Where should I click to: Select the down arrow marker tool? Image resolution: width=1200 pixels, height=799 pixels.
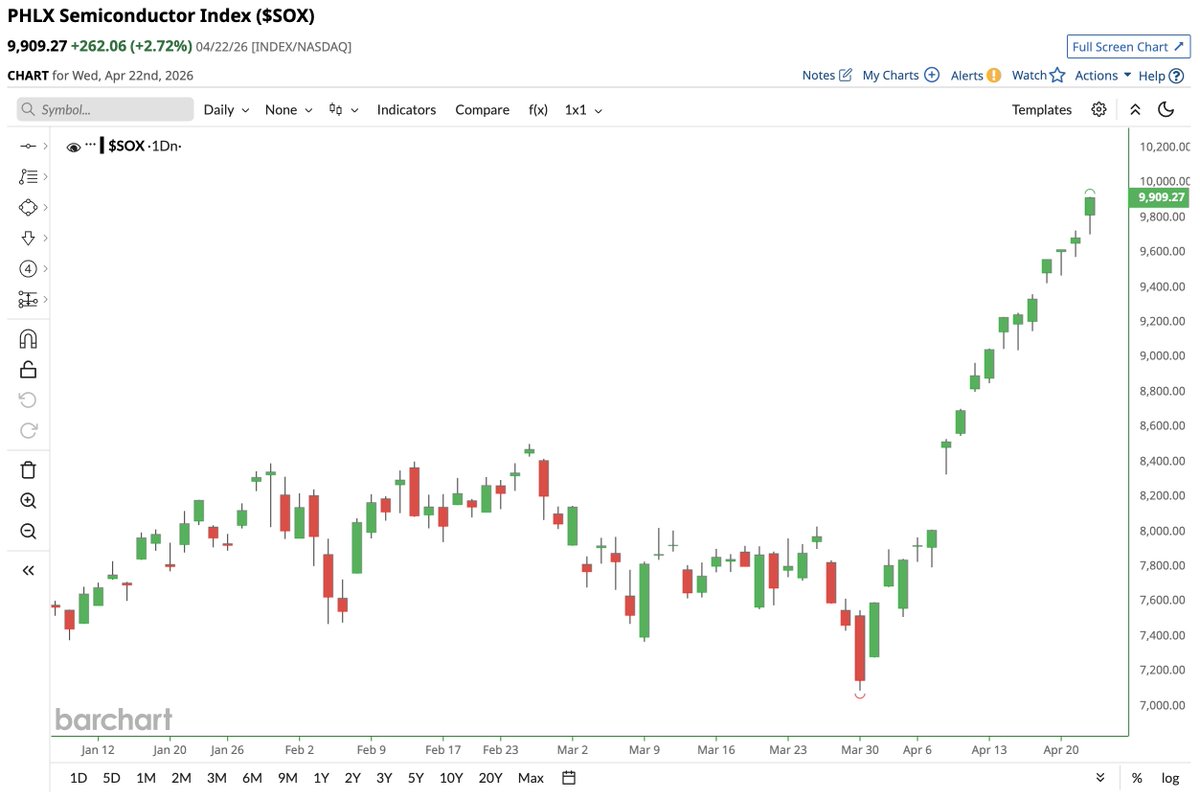(28, 238)
